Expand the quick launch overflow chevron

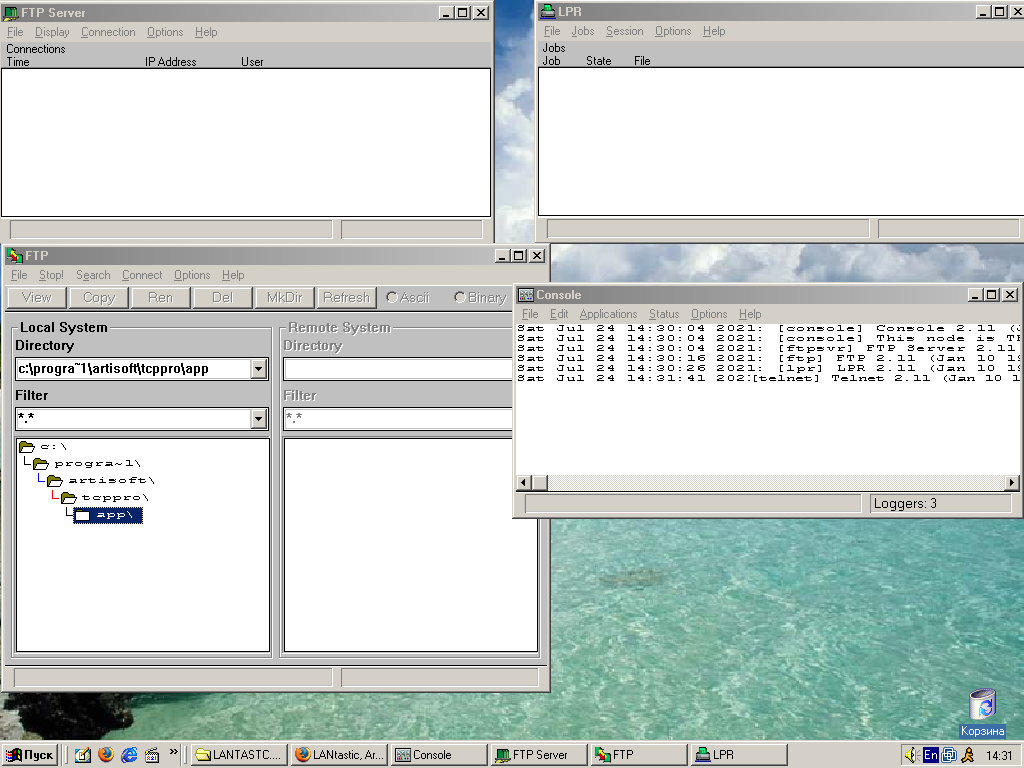[x=174, y=752]
